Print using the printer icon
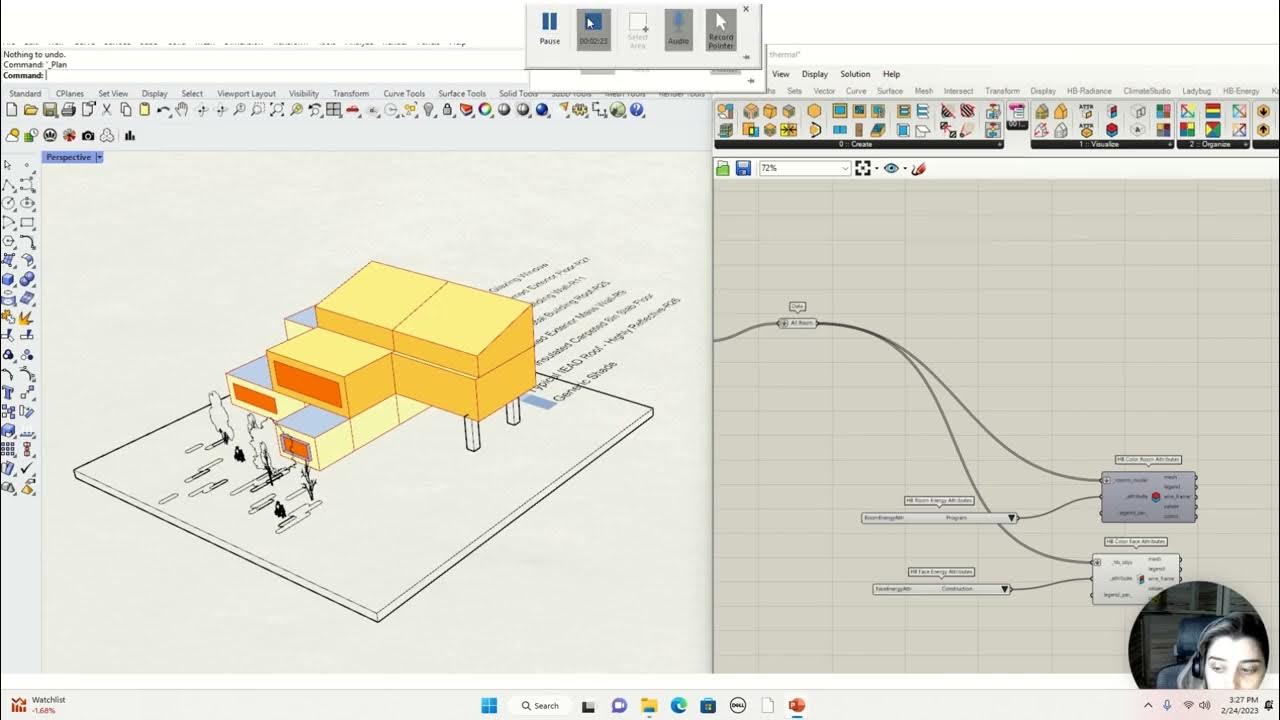The image size is (1280, 720). click(x=68, y=109)
